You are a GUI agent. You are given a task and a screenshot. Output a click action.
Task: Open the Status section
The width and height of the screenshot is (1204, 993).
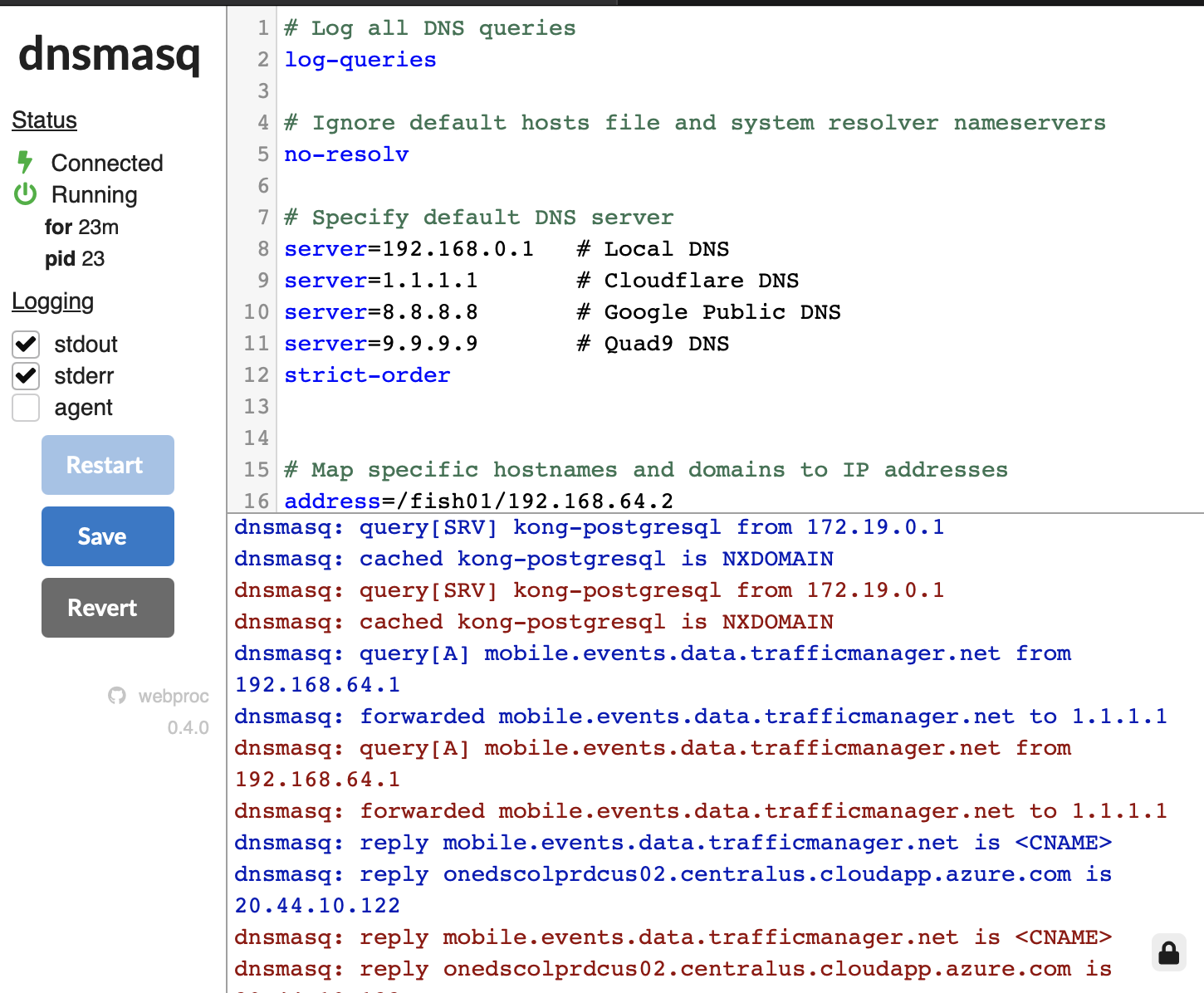point(44,120)
